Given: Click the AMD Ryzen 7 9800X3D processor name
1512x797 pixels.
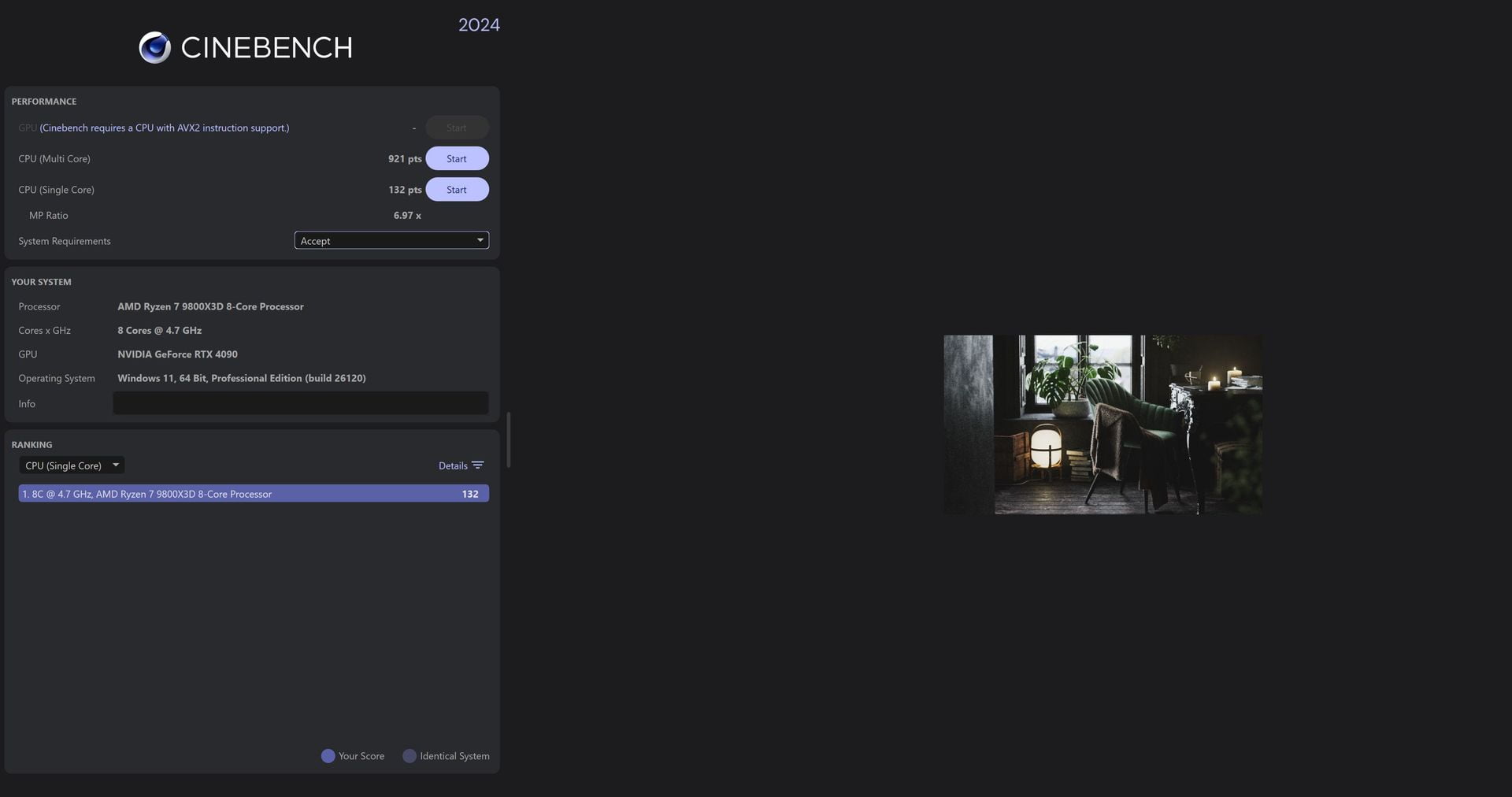Looking at the screenshot, I should (x=210, y=306).
